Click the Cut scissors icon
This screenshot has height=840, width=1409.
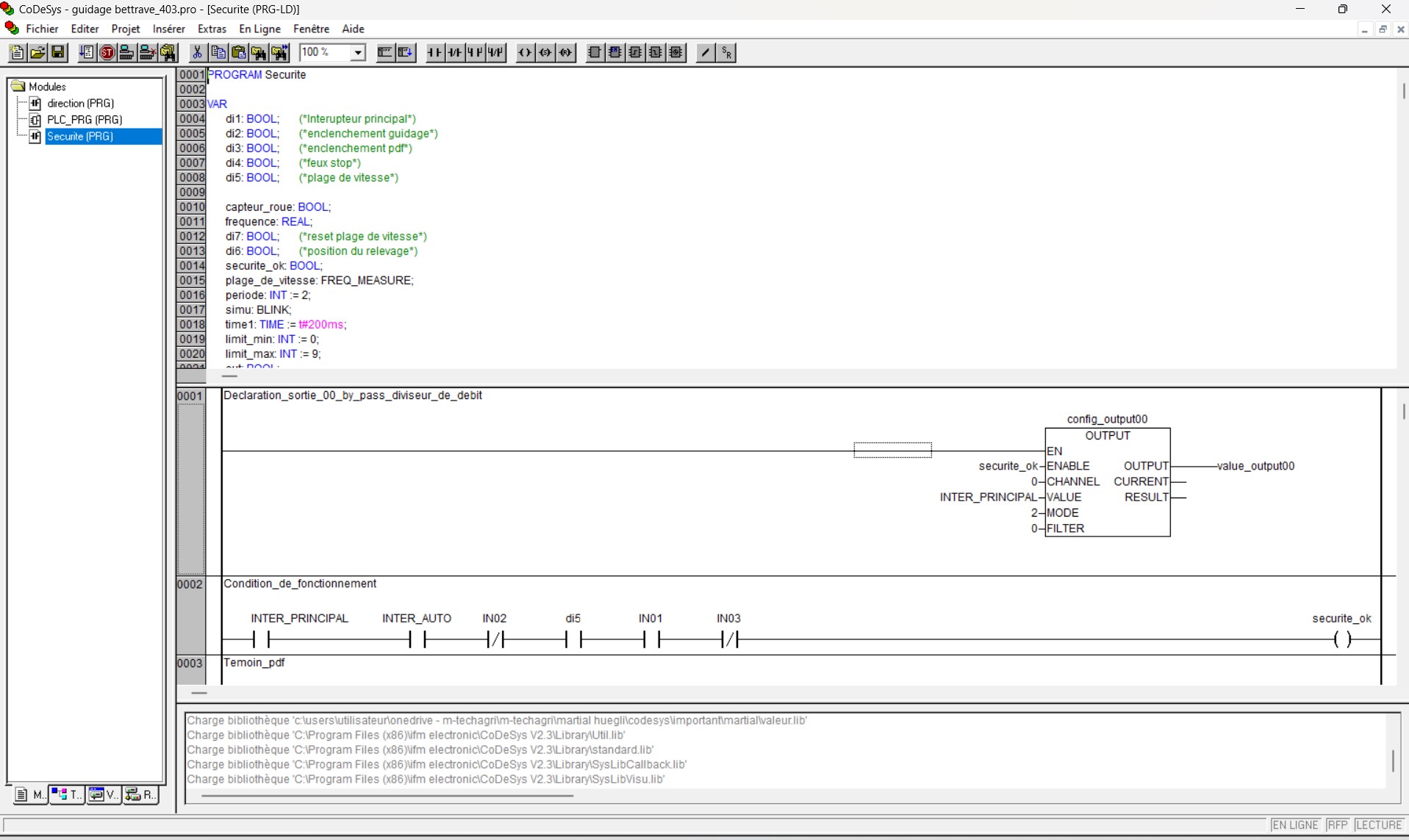pos(197,52)
